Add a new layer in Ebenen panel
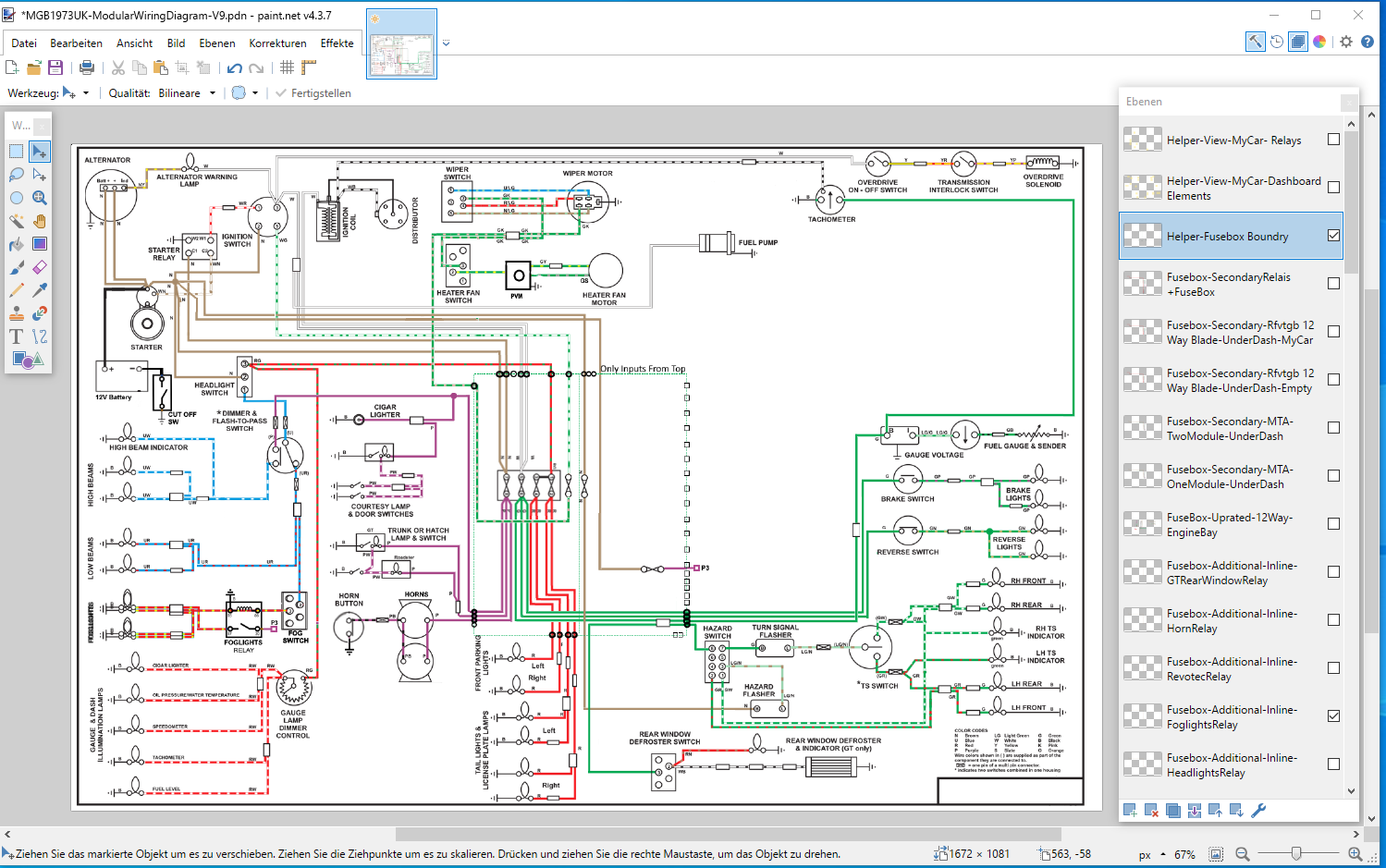 (x=1130, y=811)
